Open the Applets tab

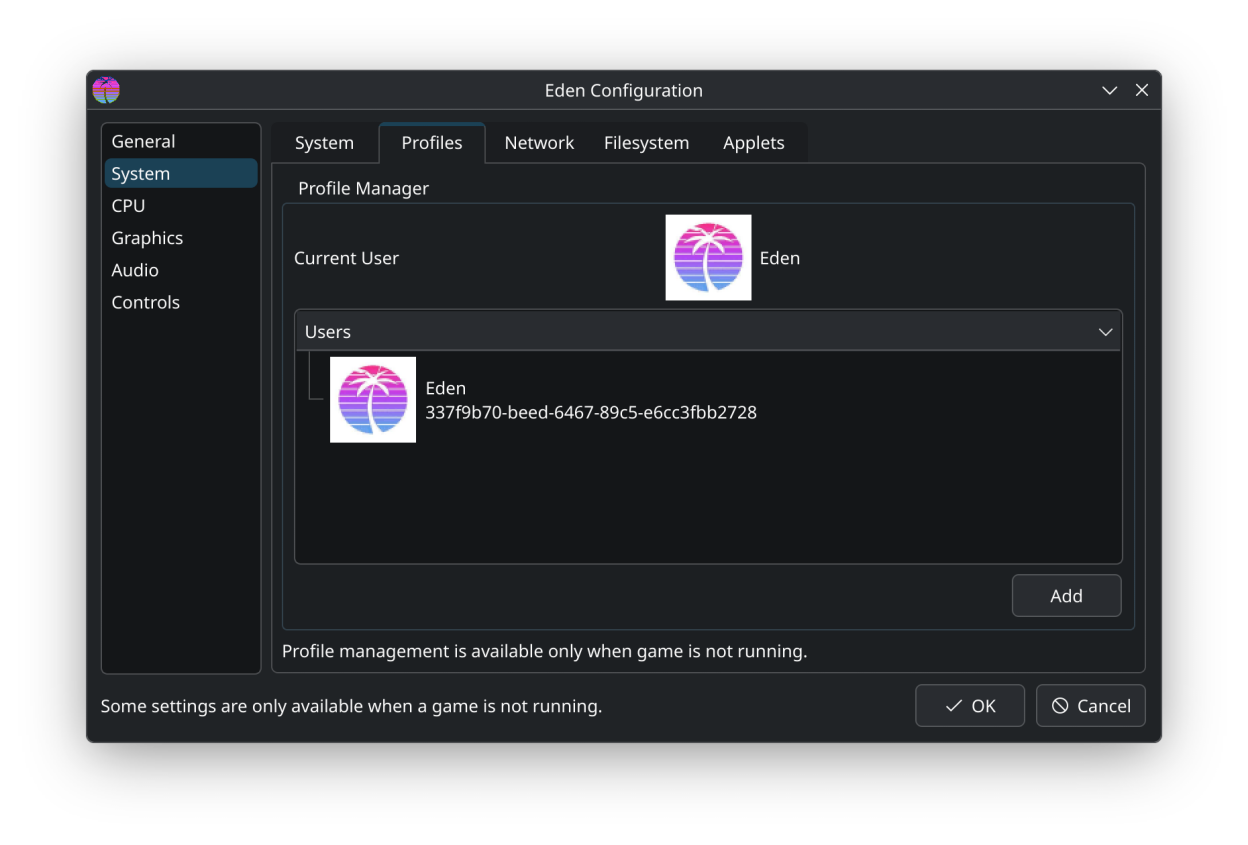tap(754, 143)
